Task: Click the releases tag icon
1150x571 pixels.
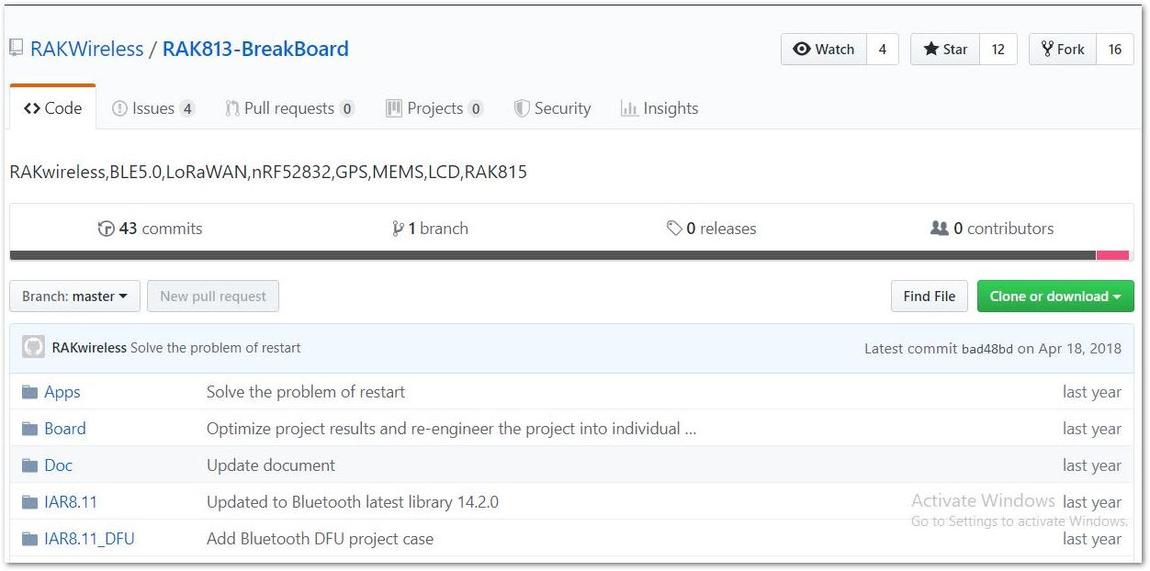Action: (x=674, y=229)
